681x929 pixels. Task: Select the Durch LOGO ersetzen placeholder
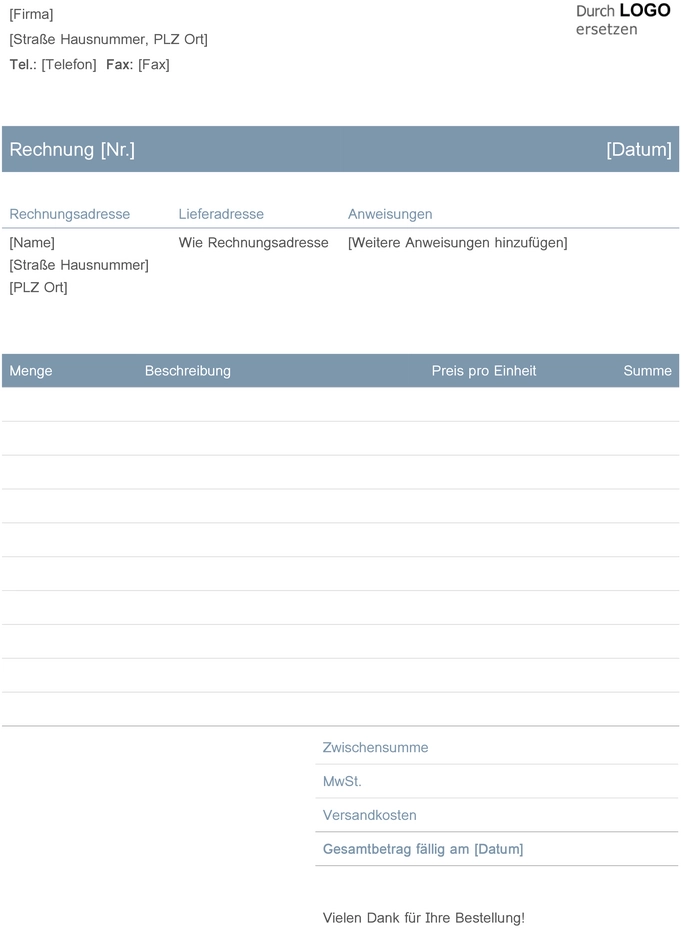point(623,20)
